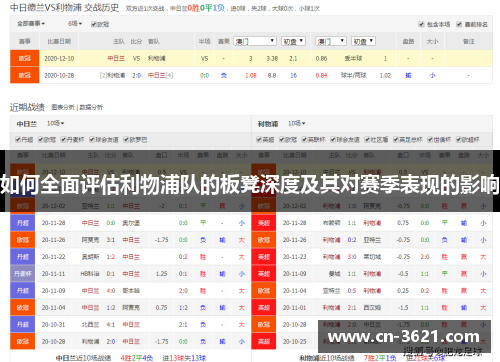Click 布莱顿 team name in 20-11-28 row
Image resolution: width=500 pixels, height=362 pixels.
coord(331,223)
